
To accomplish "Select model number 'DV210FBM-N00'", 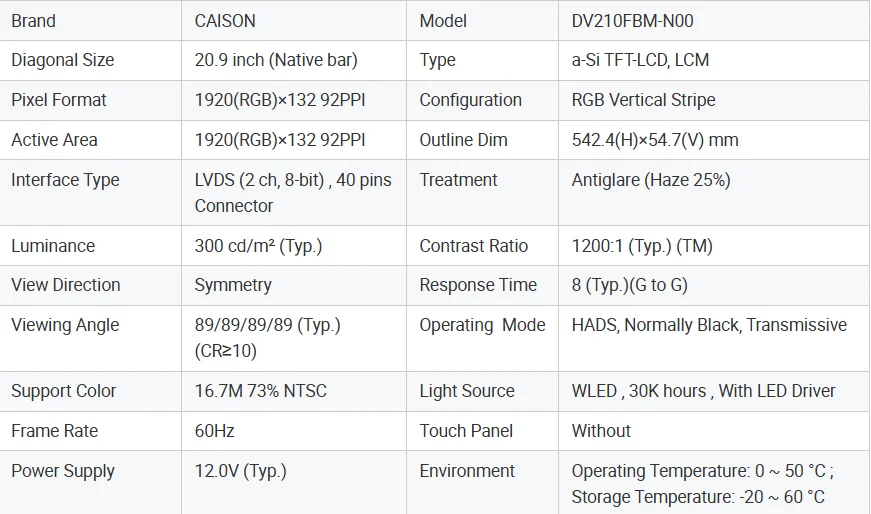I will coord(632,21).
